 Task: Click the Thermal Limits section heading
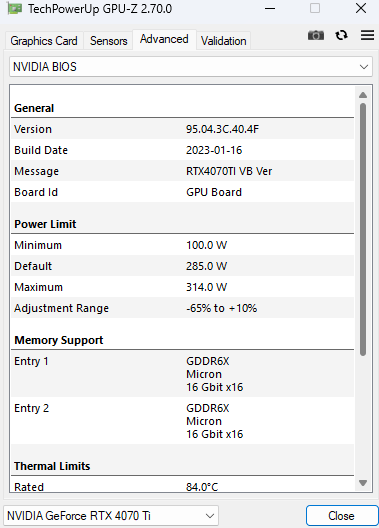click(52, 466)
